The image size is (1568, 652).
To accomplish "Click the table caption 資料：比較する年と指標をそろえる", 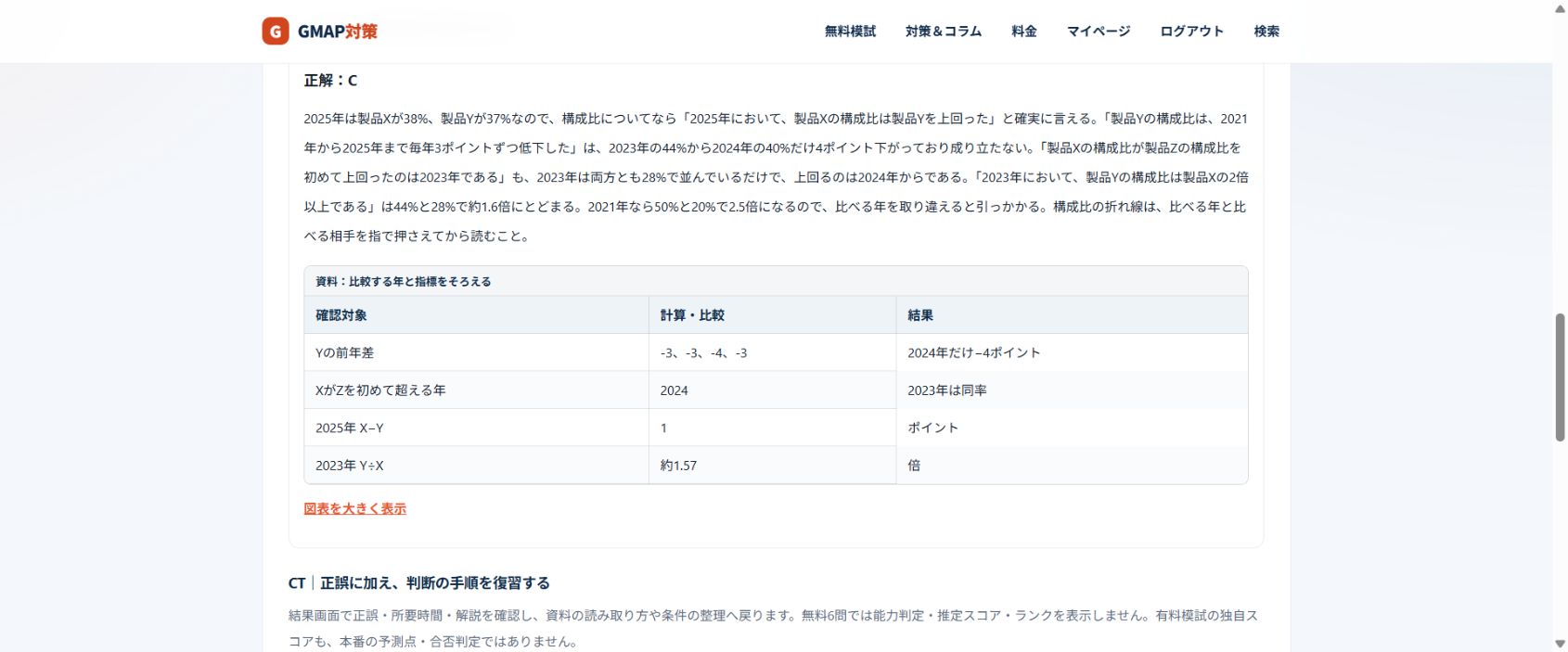I will 404,281.
